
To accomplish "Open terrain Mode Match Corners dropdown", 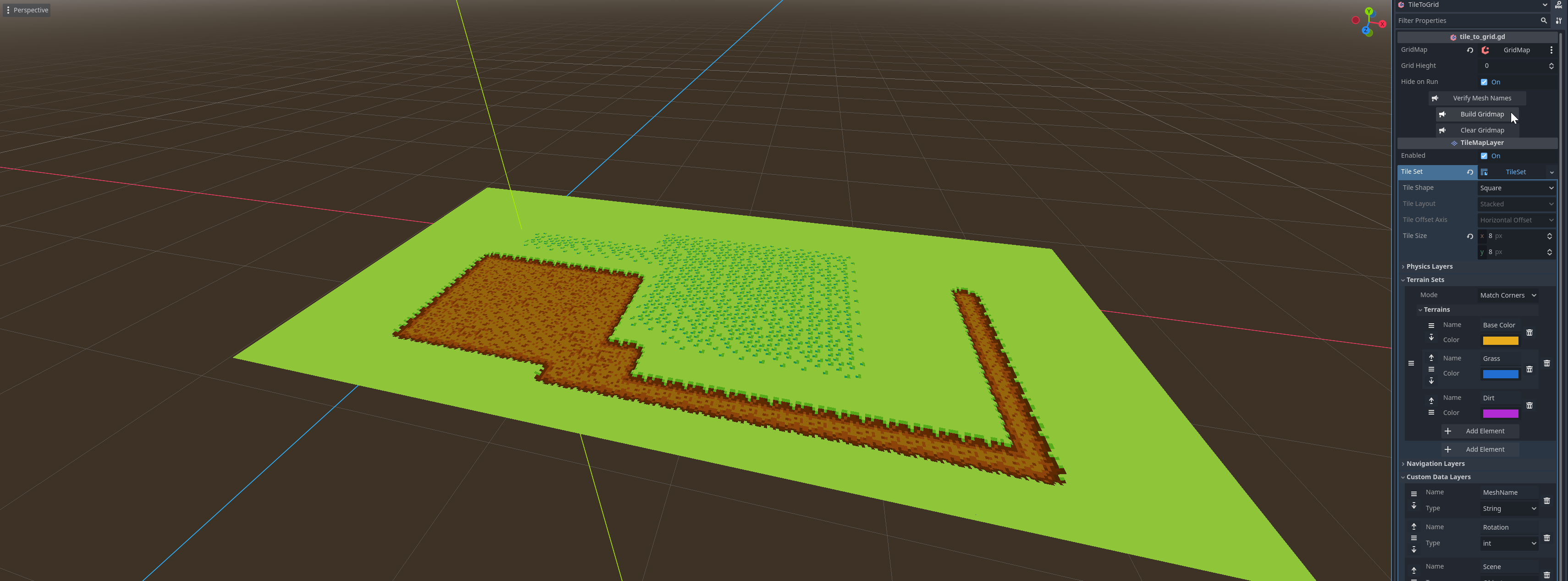I will tap(1508, 295).
